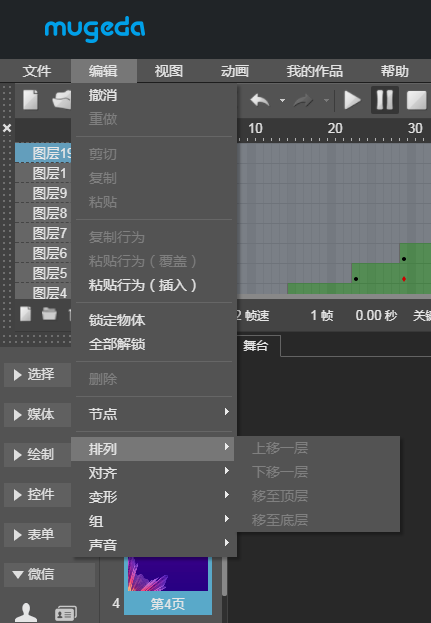431x623 pixels.
Task: Select the WeChat avatar icon
Action: tap(26, 612)
